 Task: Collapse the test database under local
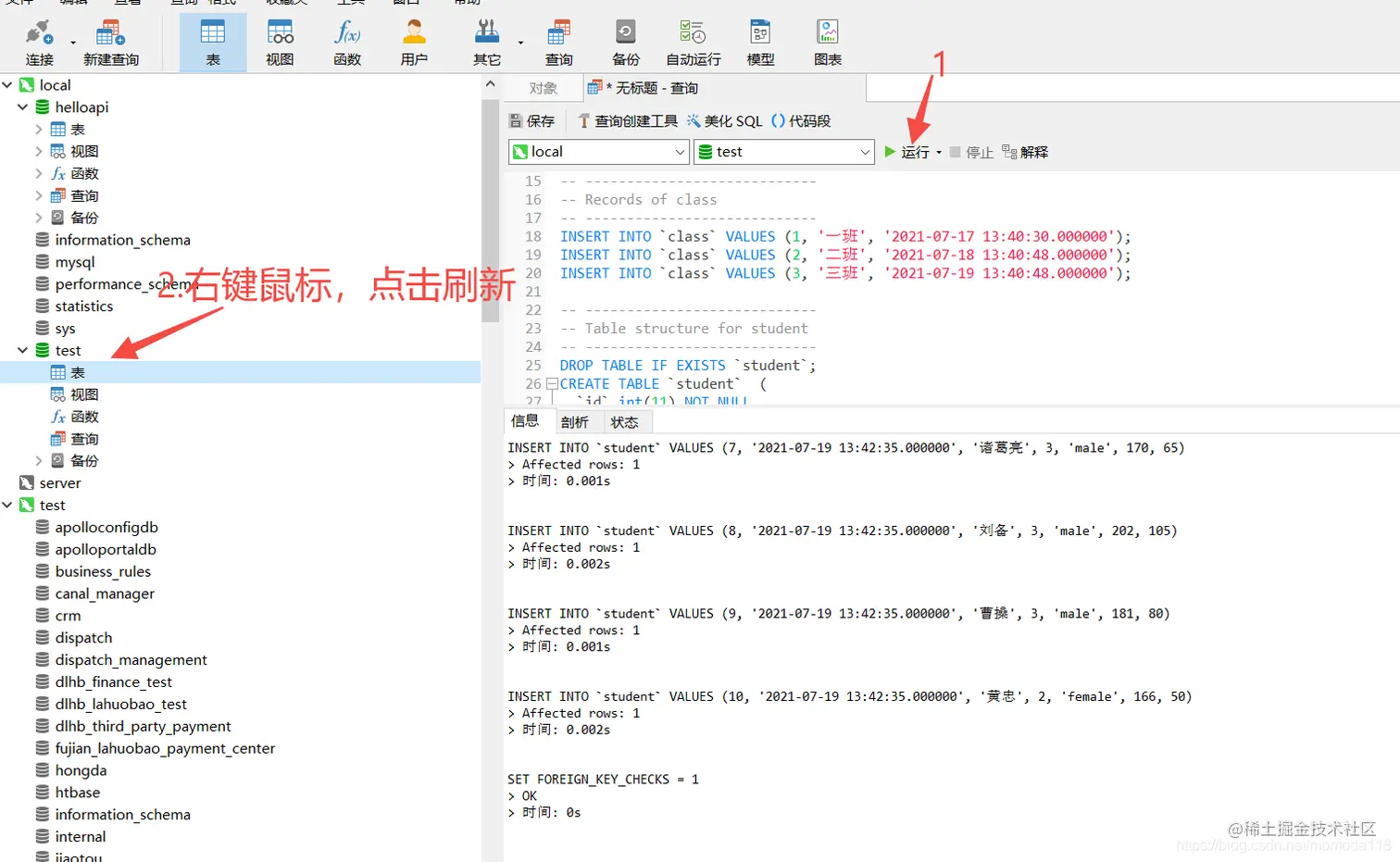point(23,351)
